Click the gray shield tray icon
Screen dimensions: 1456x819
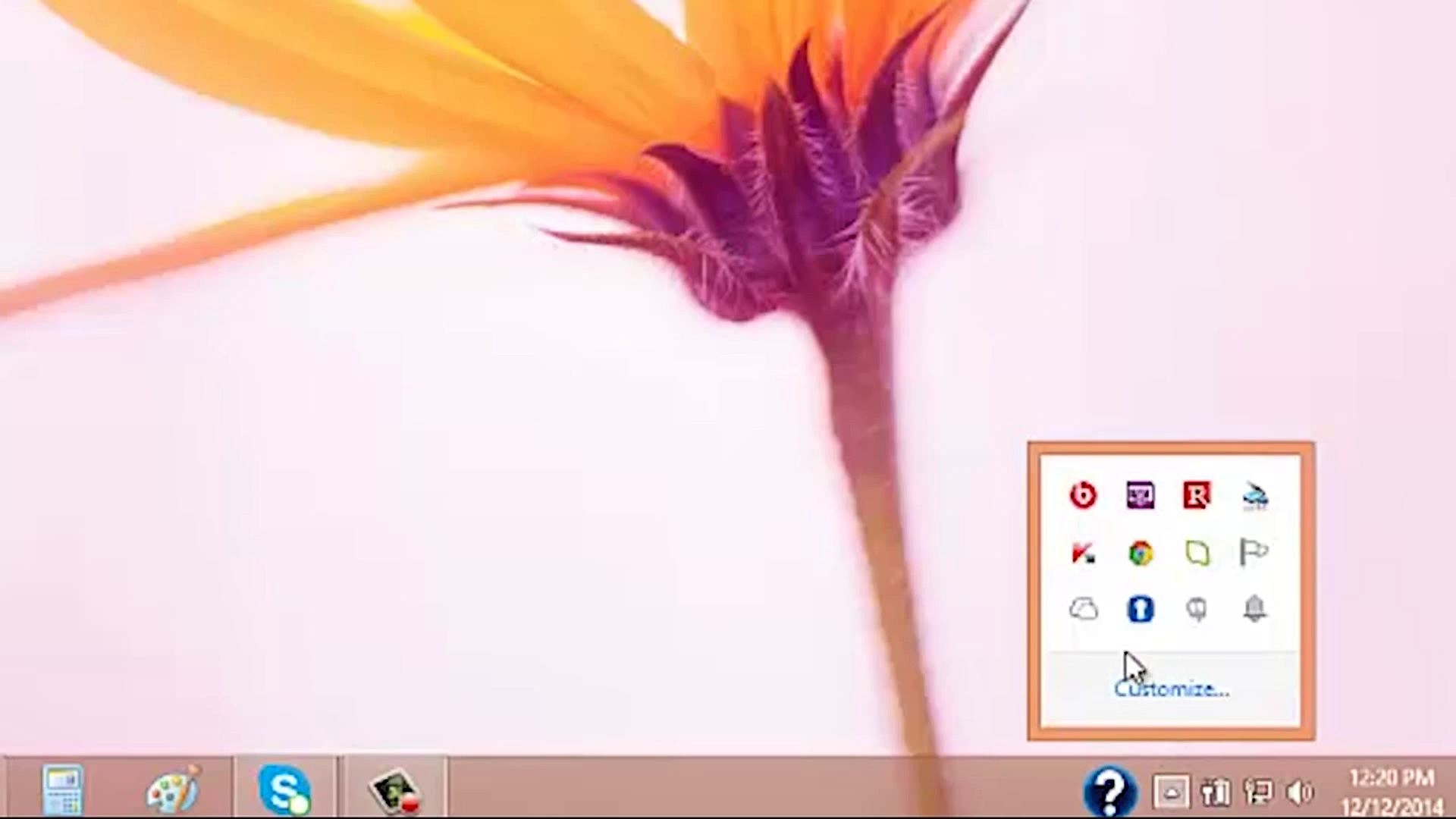click(x=1197, y=609)
